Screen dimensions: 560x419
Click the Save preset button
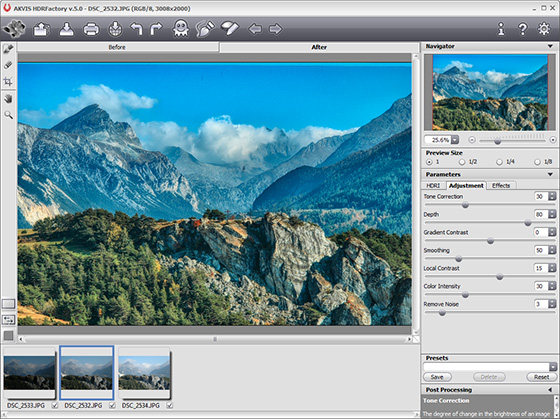[x=437, y=377]
